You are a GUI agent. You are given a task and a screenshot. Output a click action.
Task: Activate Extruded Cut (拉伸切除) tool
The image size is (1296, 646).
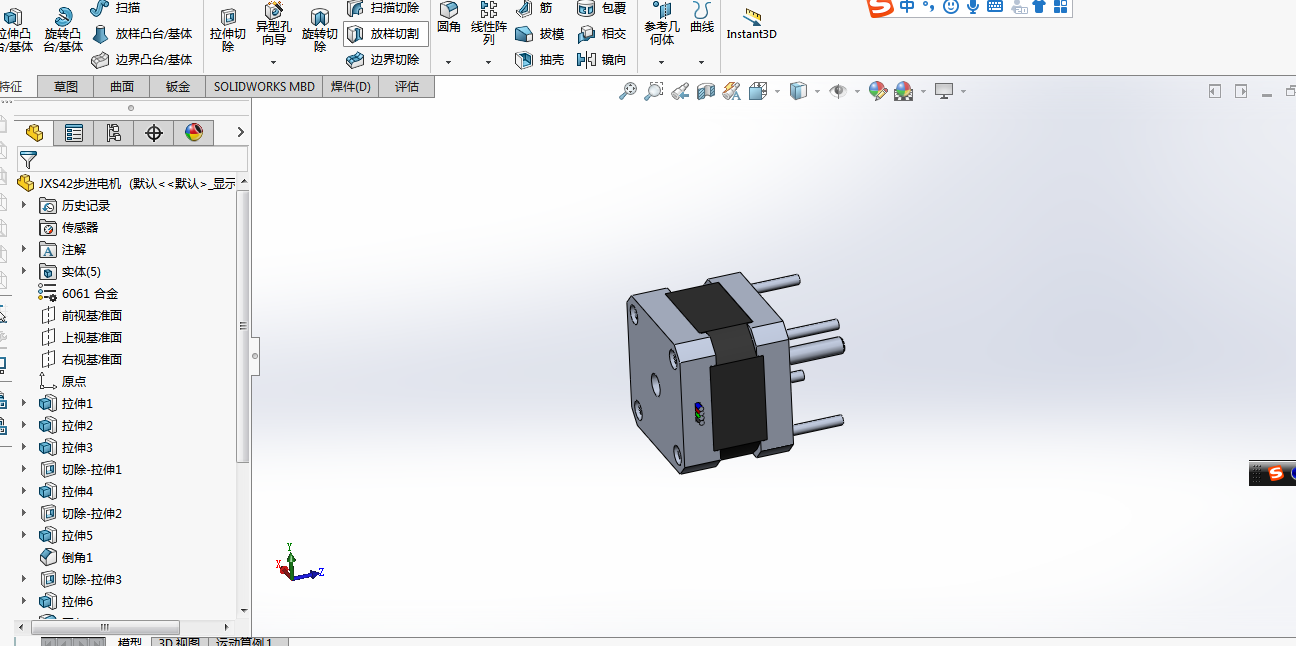228,29
